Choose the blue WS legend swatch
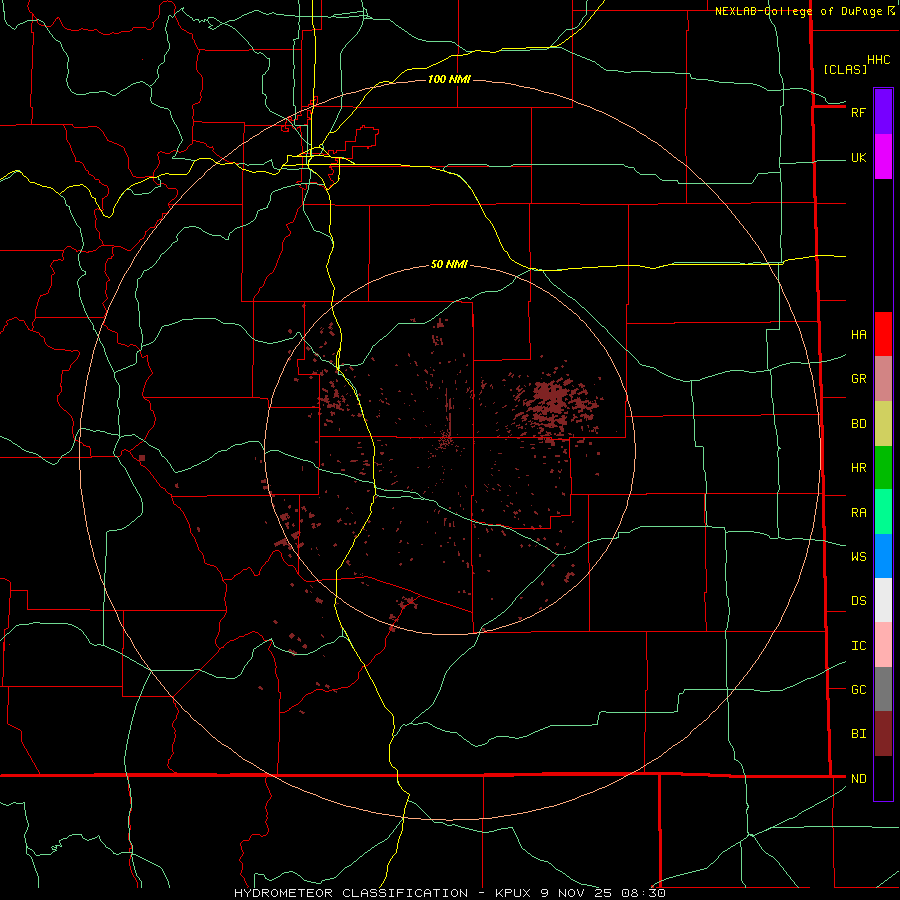This screenshot has width=900, height=900. 883,556
